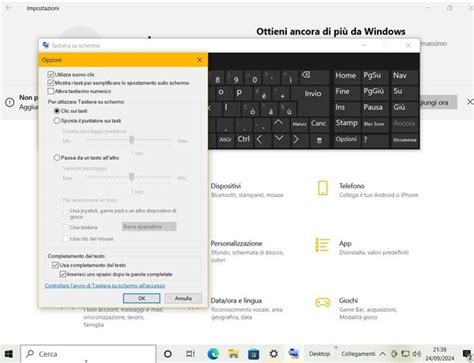Open "Controllare l'avvio di Tastiera su schermo" link
The width and height of the screenshot is (474, 363).
pyautogui.click(x=105, y=286)
